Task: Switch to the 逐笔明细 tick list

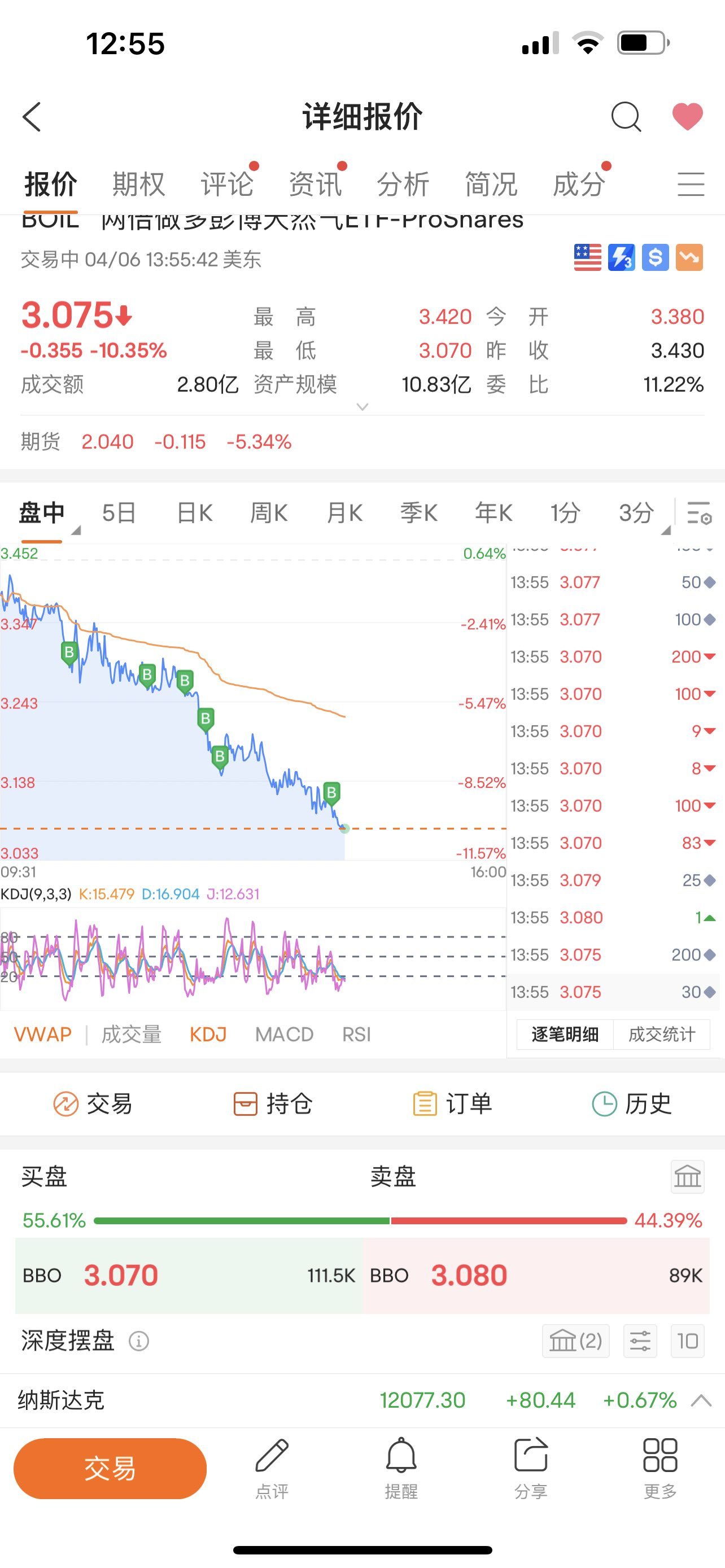Action: pyautogui.click(x=565, y=1034)
